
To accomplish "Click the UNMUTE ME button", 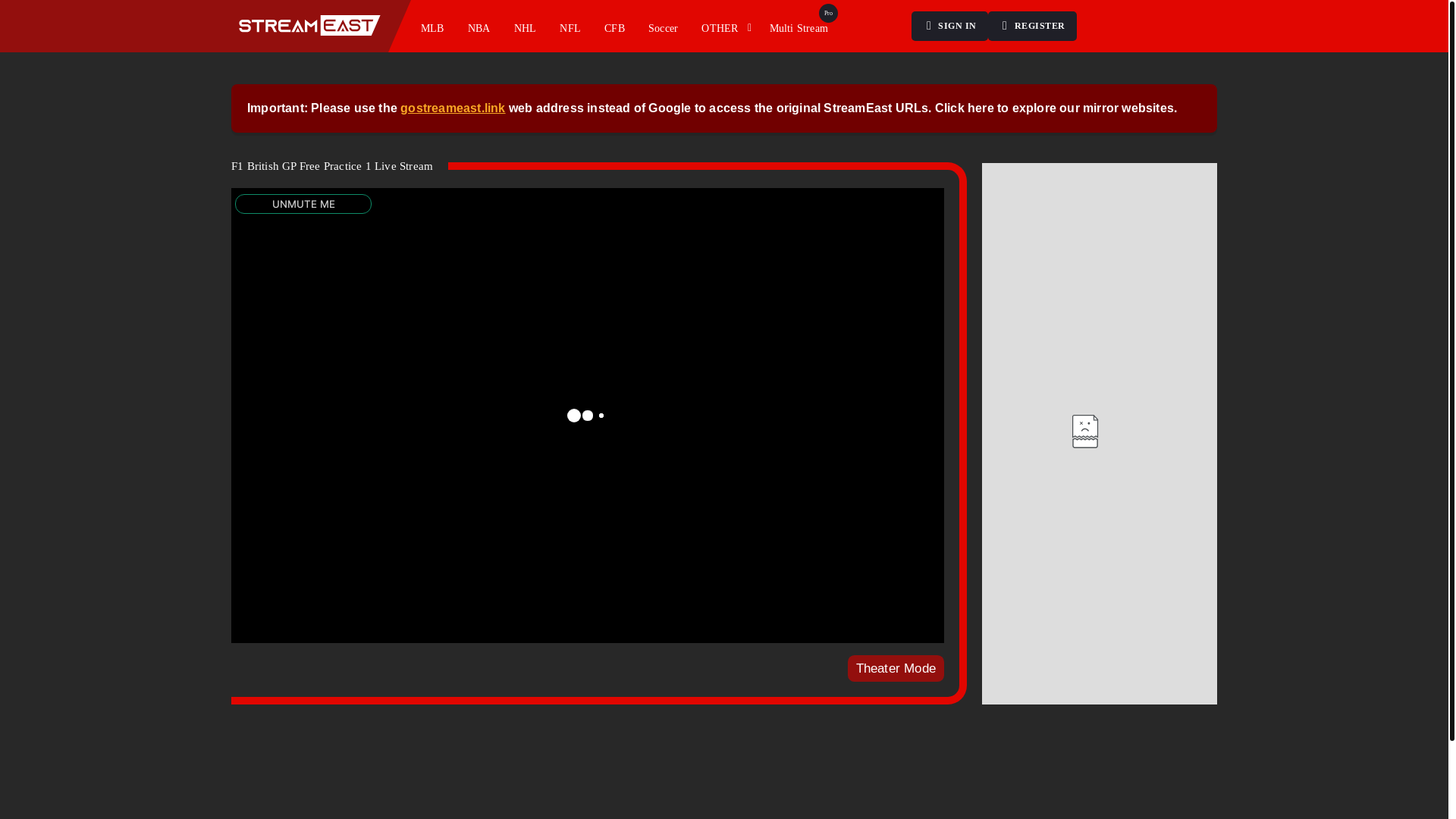I will pos(303,204).
